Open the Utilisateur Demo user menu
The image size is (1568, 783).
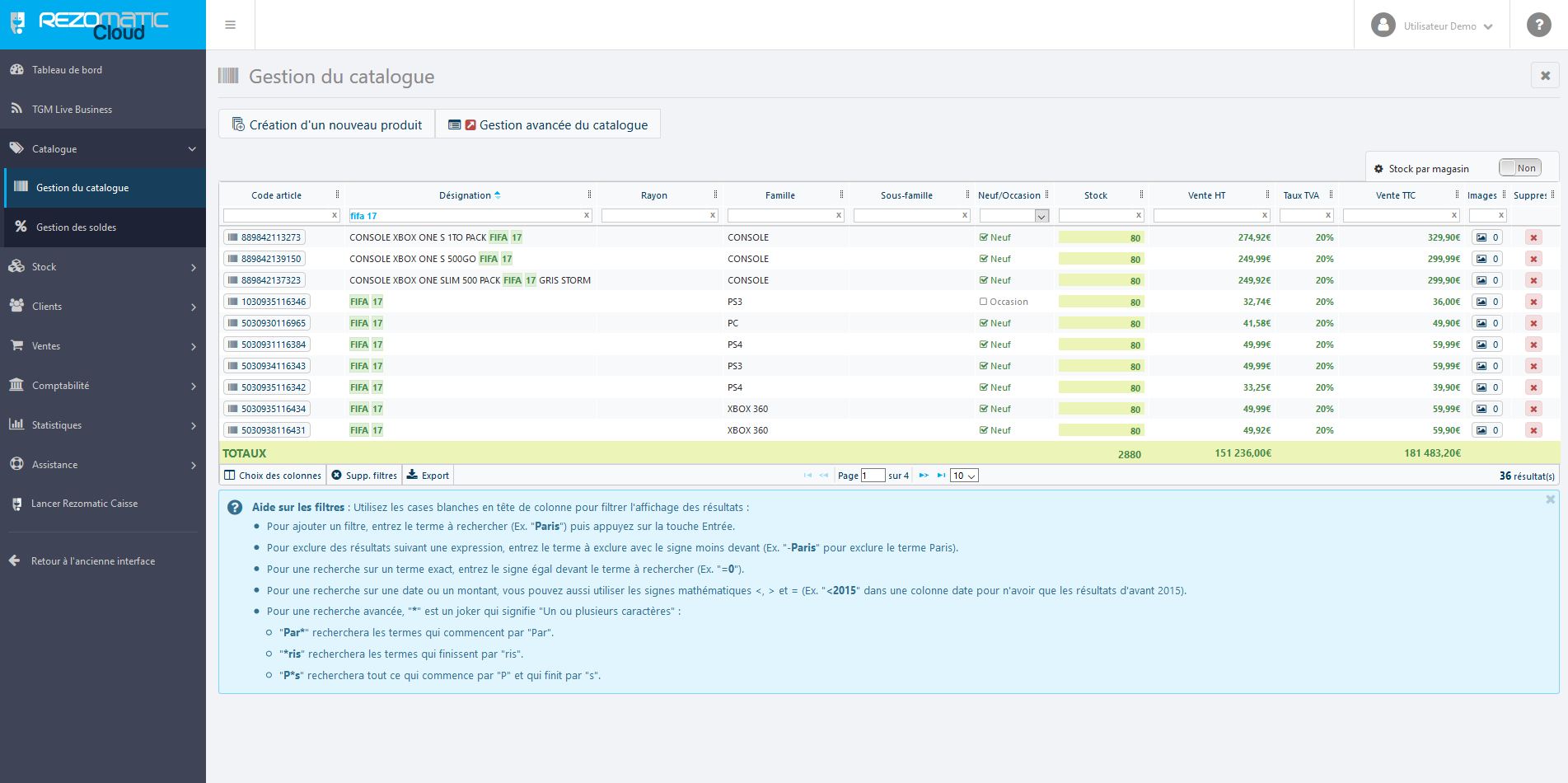pos(1432,26)
